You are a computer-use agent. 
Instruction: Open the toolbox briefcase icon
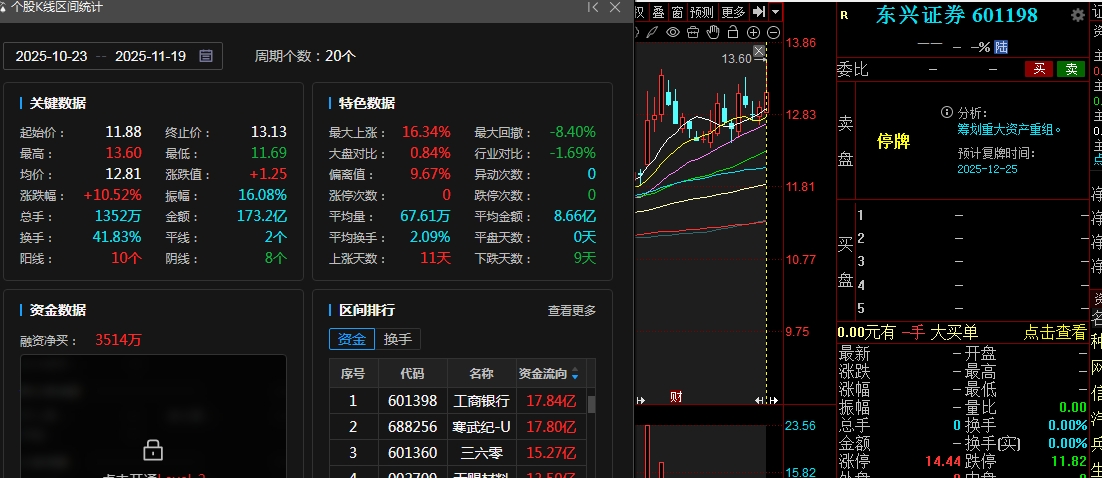(692, 32)
